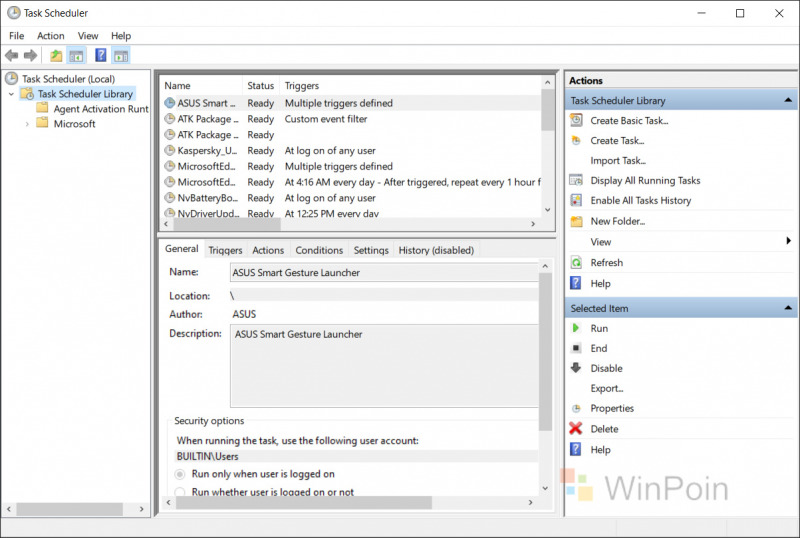Select Run whether user is logged on or not
The height and width of the screenshot is (538, 800).
pos(180,492)
